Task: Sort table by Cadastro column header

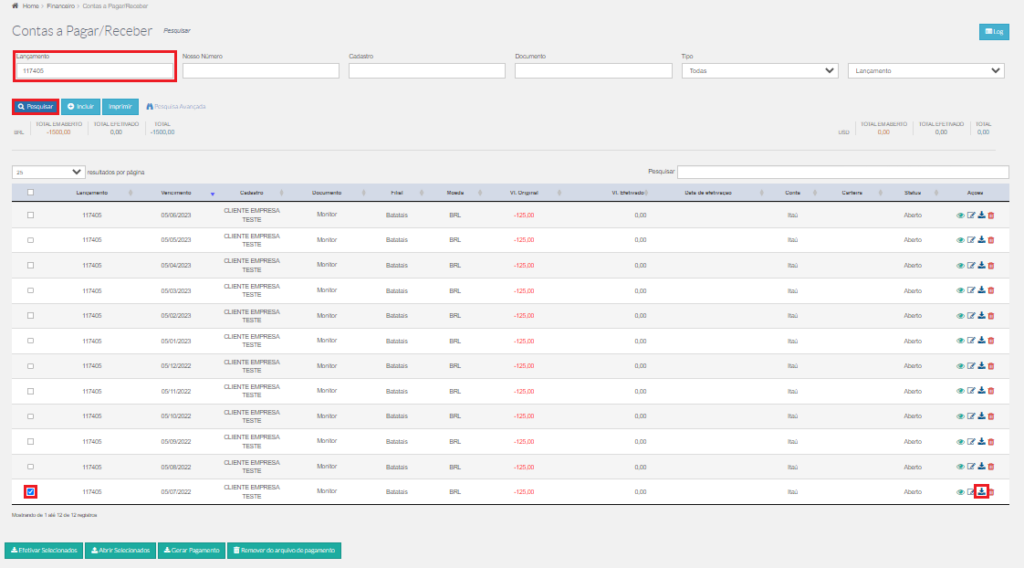Action: pyautogui.click(x=251, y=193)
